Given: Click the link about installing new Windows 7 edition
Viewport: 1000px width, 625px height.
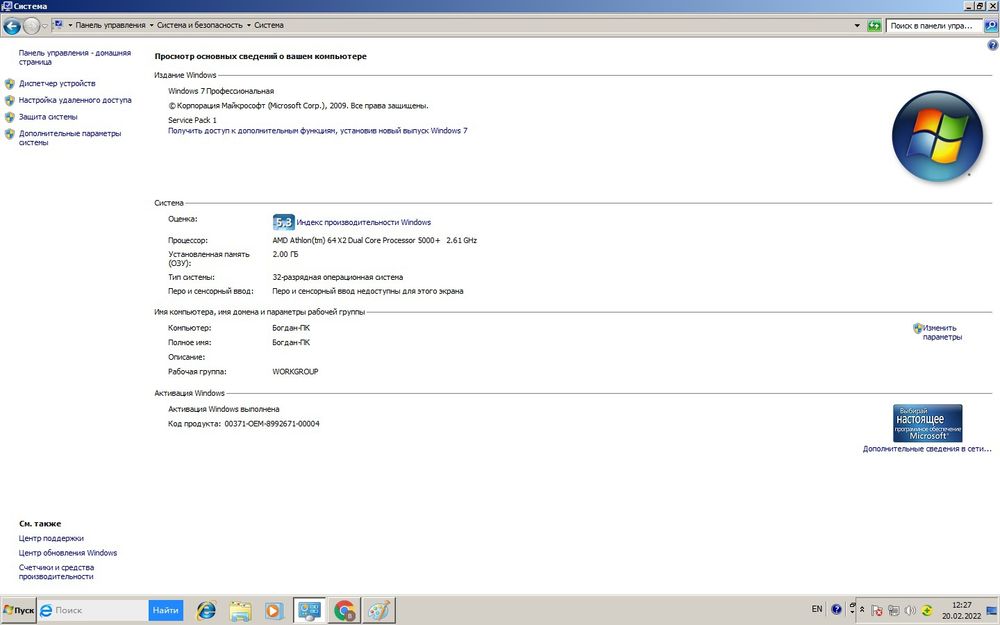Looking at the screenshot, I should (318, 131).
